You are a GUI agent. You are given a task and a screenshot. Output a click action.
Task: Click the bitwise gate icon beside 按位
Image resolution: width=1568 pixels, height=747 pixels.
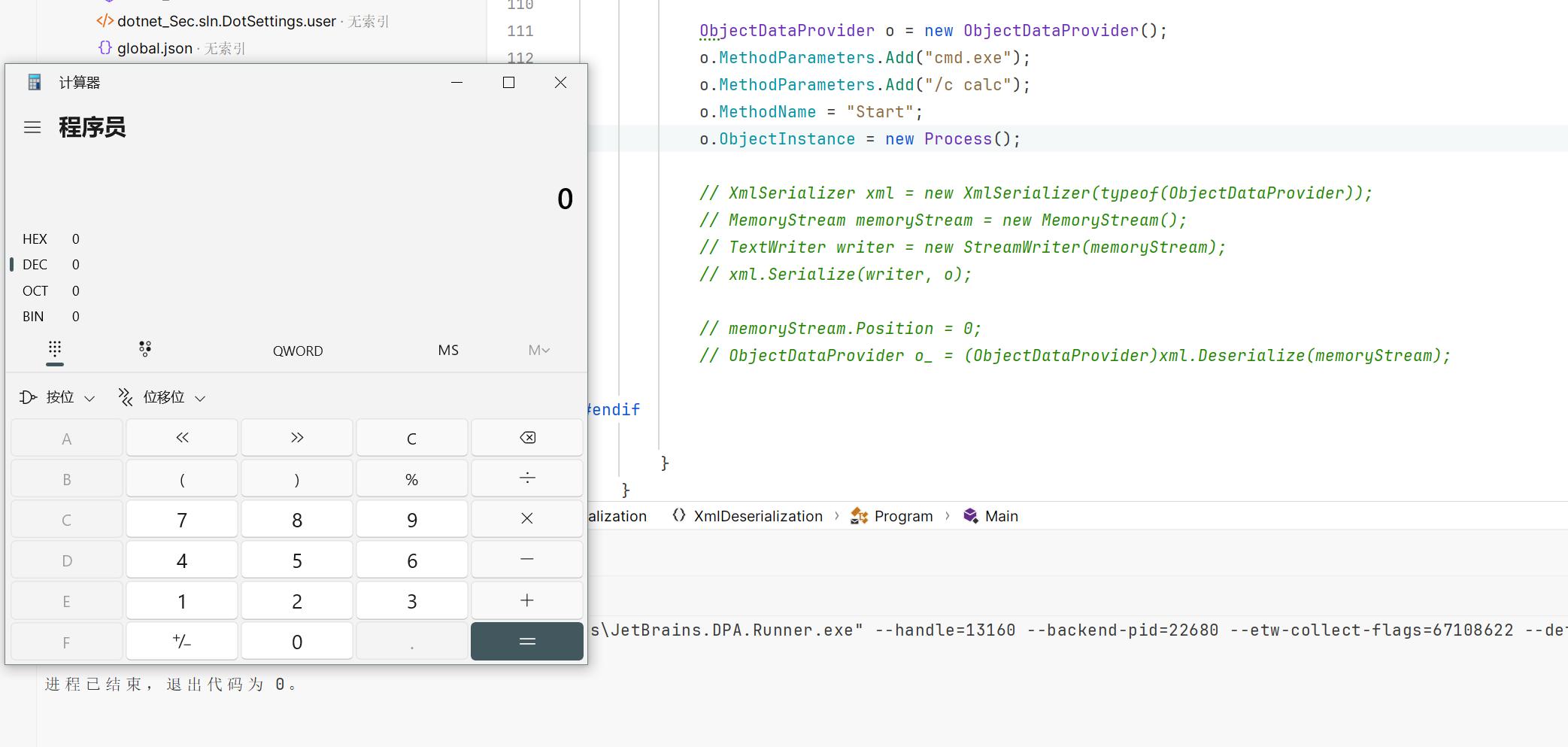(x=29, y=397)
